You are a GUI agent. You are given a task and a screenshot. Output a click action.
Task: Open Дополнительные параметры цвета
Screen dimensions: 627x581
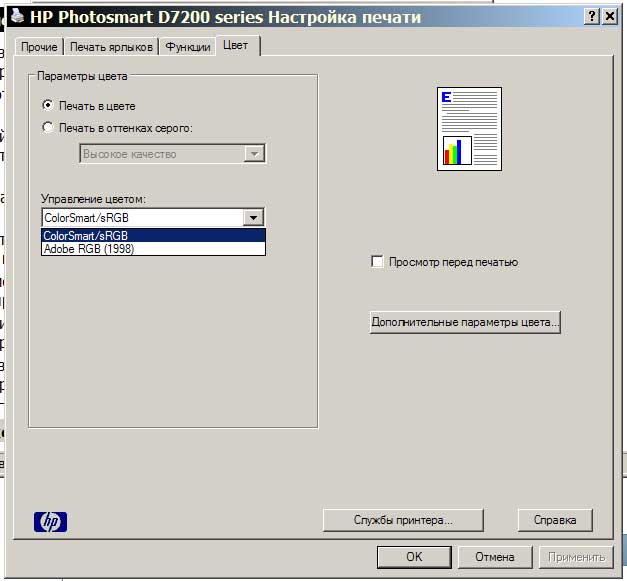(465, 322)
